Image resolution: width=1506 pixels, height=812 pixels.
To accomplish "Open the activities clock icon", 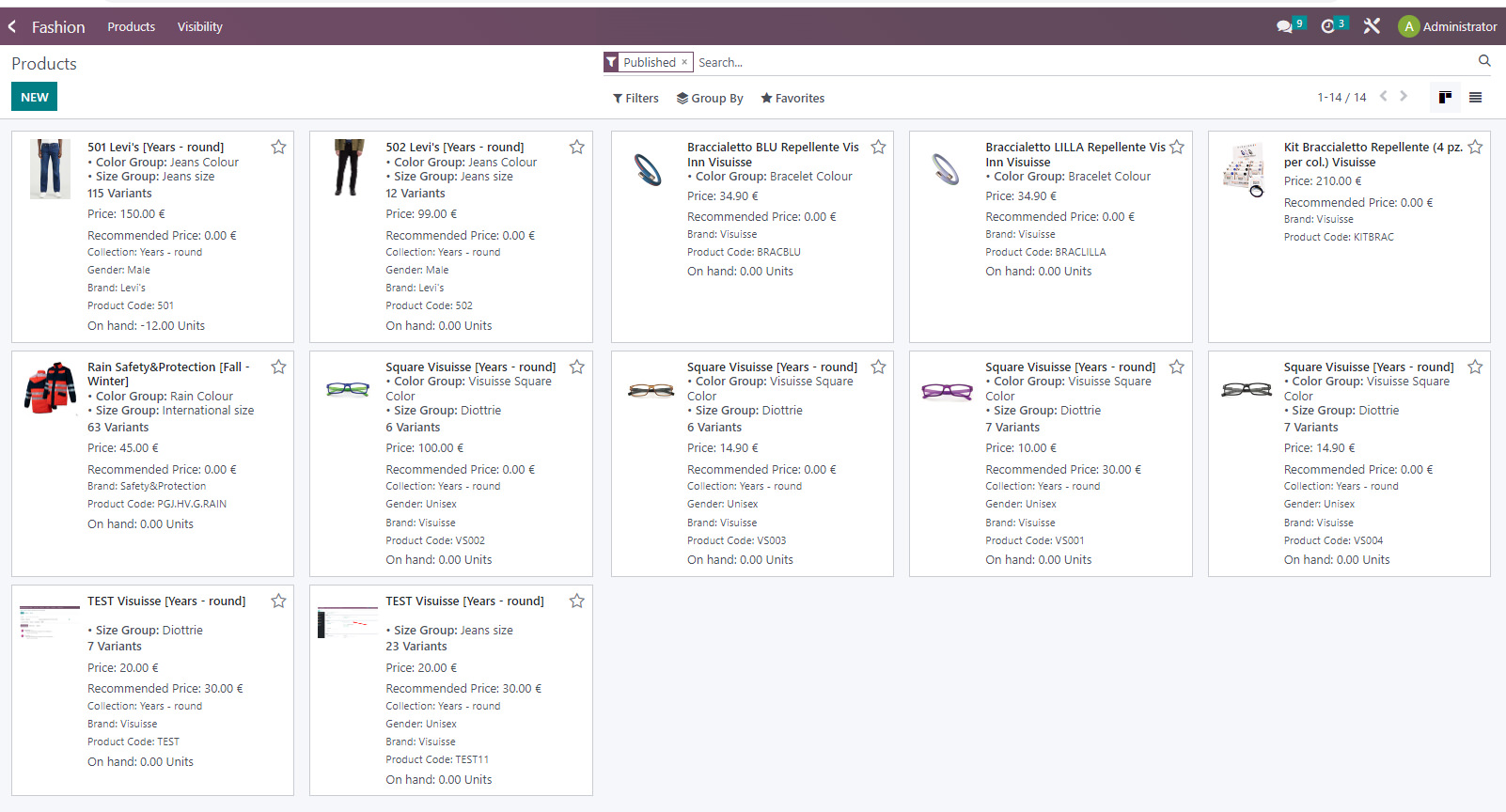I will (x=1327, y=27).
